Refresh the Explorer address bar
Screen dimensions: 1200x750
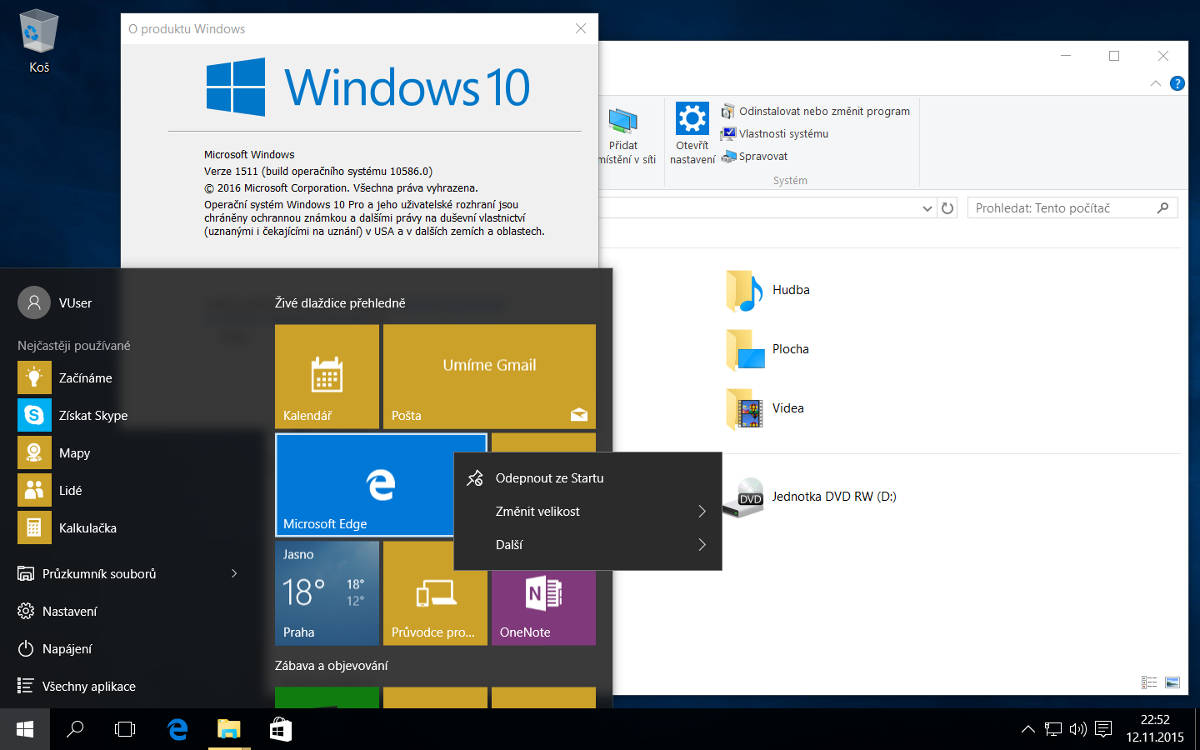coord(948,208)
